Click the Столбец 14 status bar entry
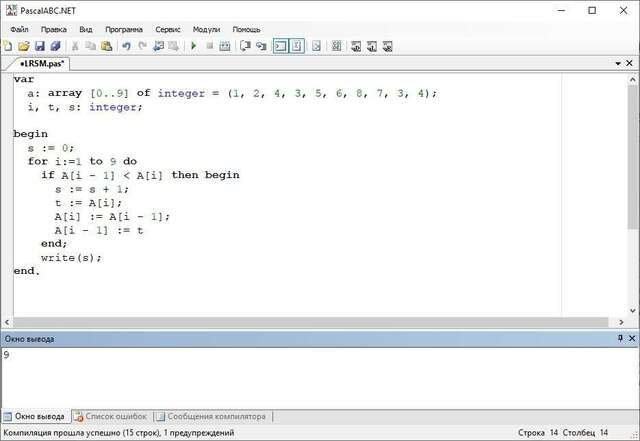Image resolution: width=640 pixels, height=441 pixels. [x=586, y=432]
